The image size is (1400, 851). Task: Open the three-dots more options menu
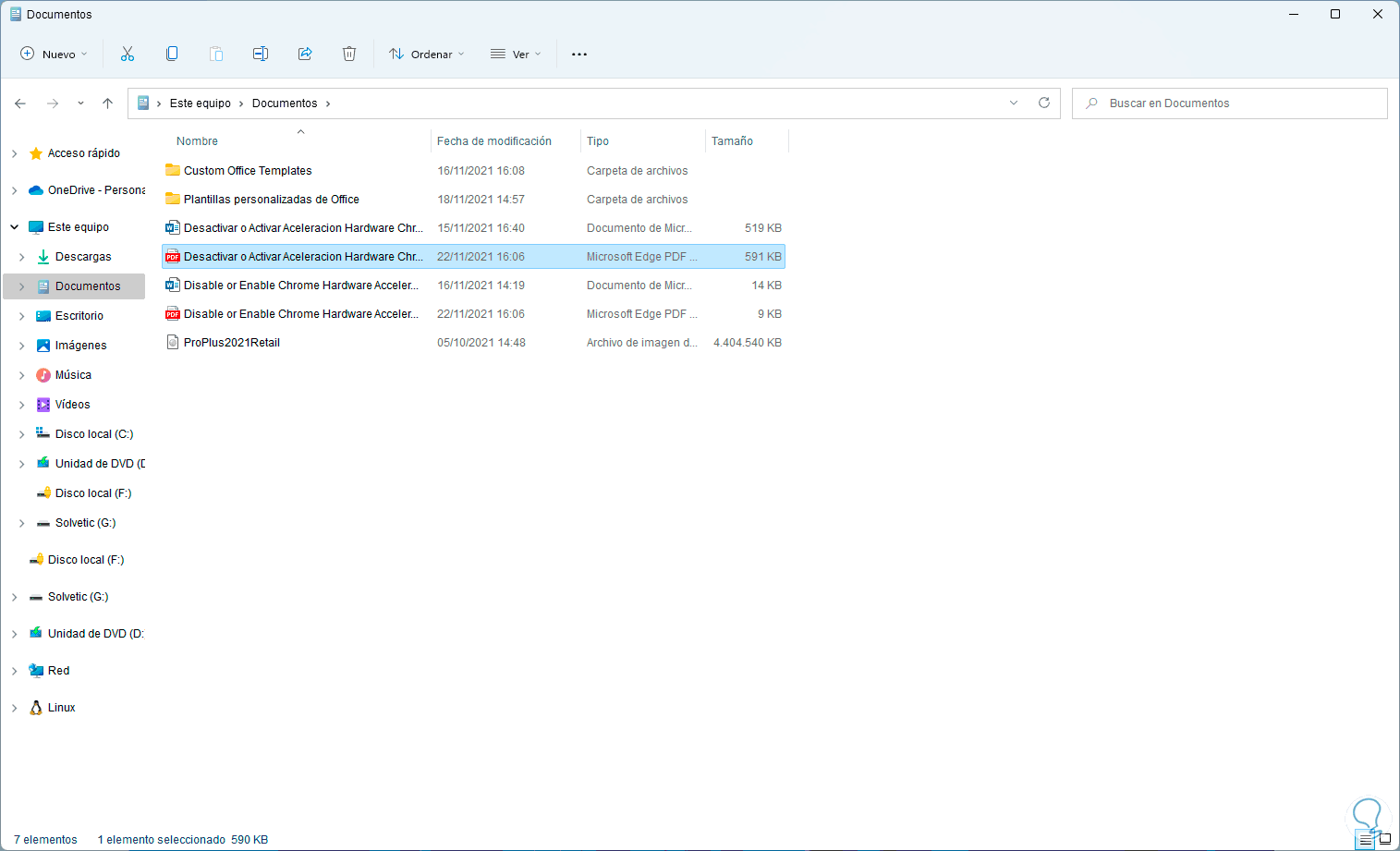(x=579, y=55)
